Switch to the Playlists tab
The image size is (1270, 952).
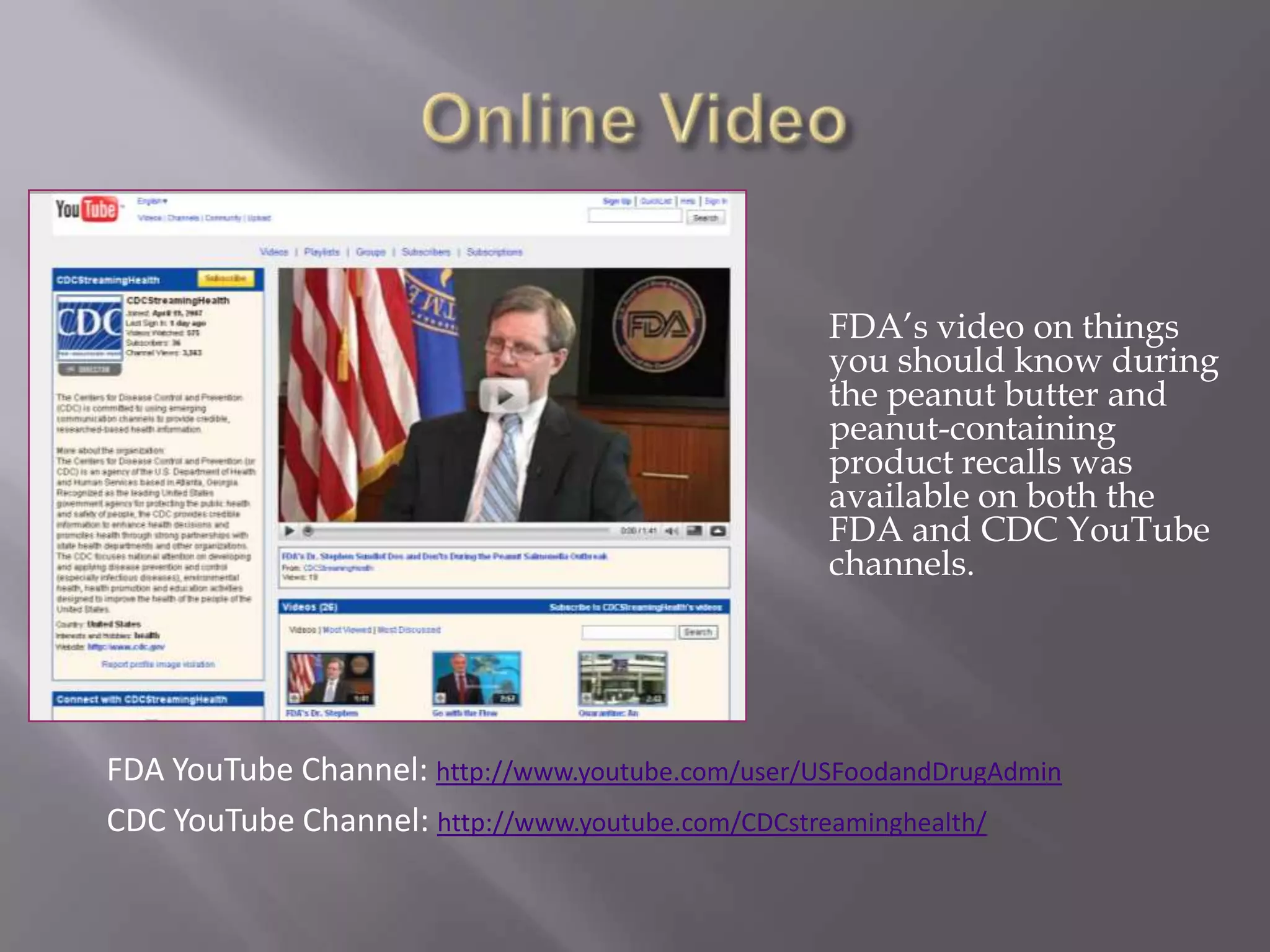(x=322, y=252)
